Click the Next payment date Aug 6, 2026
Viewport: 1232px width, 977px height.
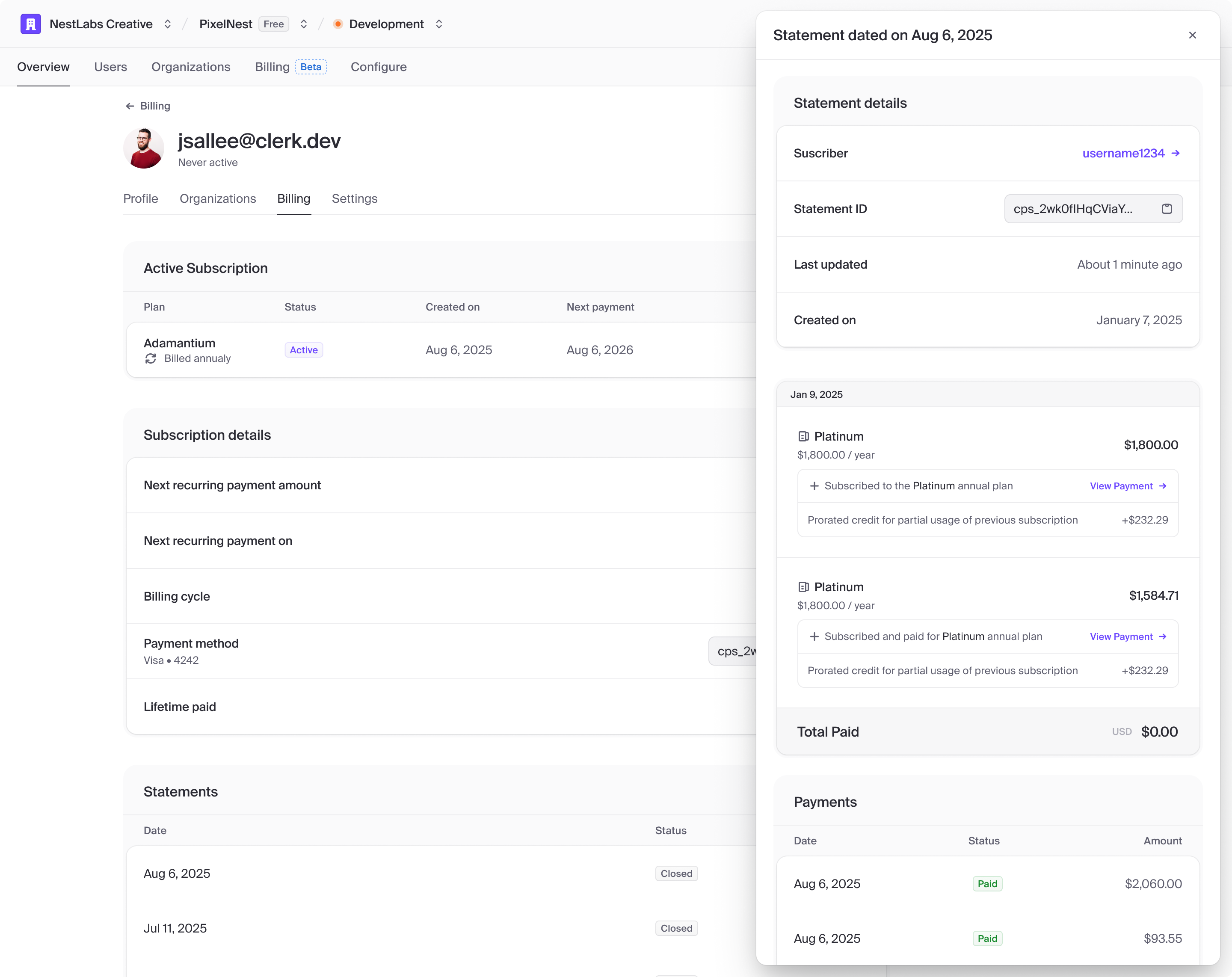point(599,349)
